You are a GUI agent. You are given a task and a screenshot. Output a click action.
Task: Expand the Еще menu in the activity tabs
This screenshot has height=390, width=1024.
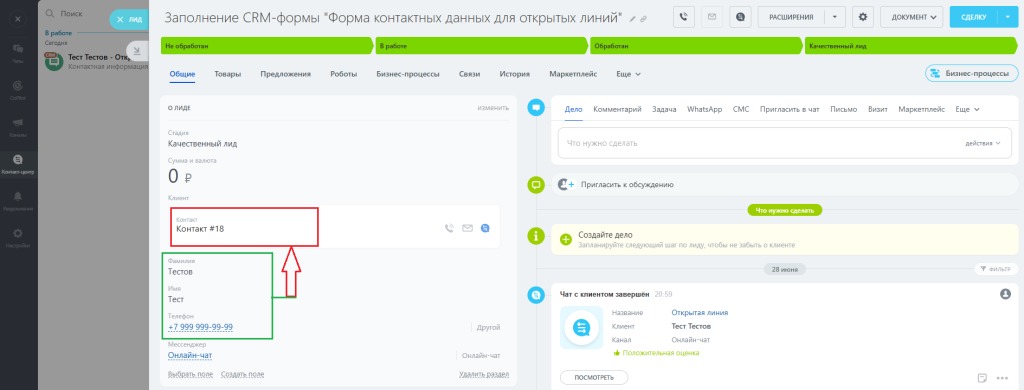[967, 110]
